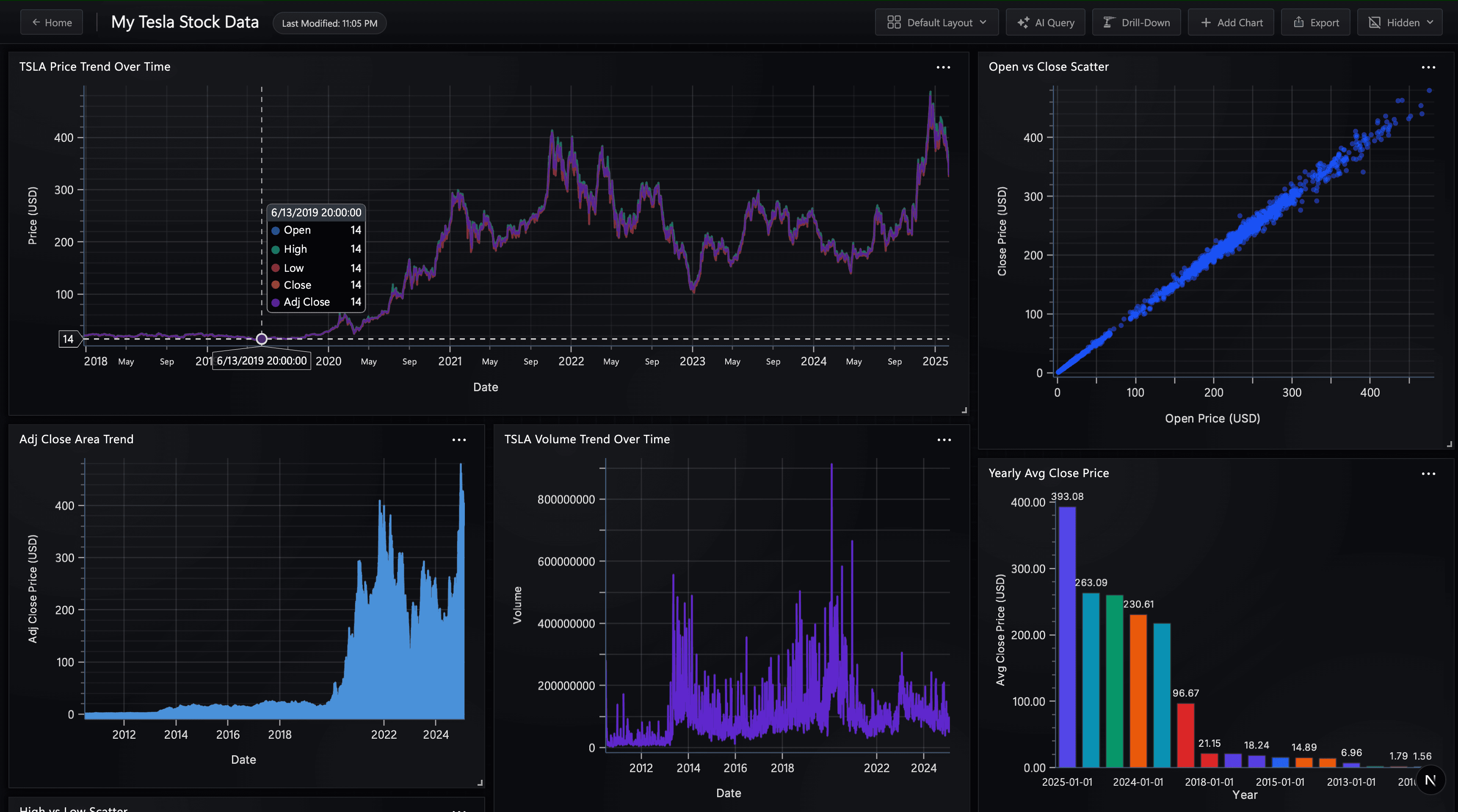Click the High series in tooltip legend
Screen dimensions: 1458x812
316,249
